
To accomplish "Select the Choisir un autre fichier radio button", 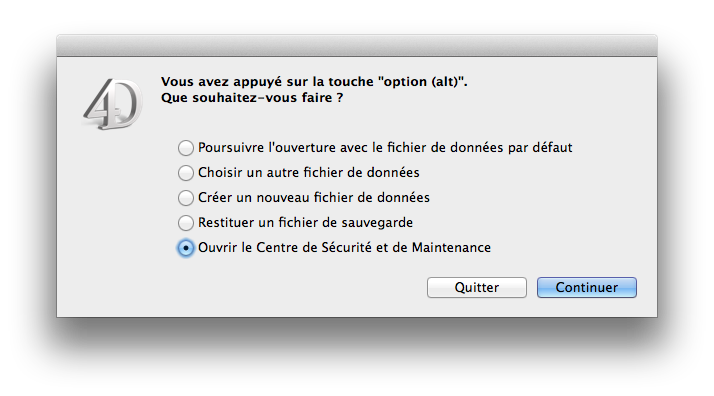I will 186,173.
